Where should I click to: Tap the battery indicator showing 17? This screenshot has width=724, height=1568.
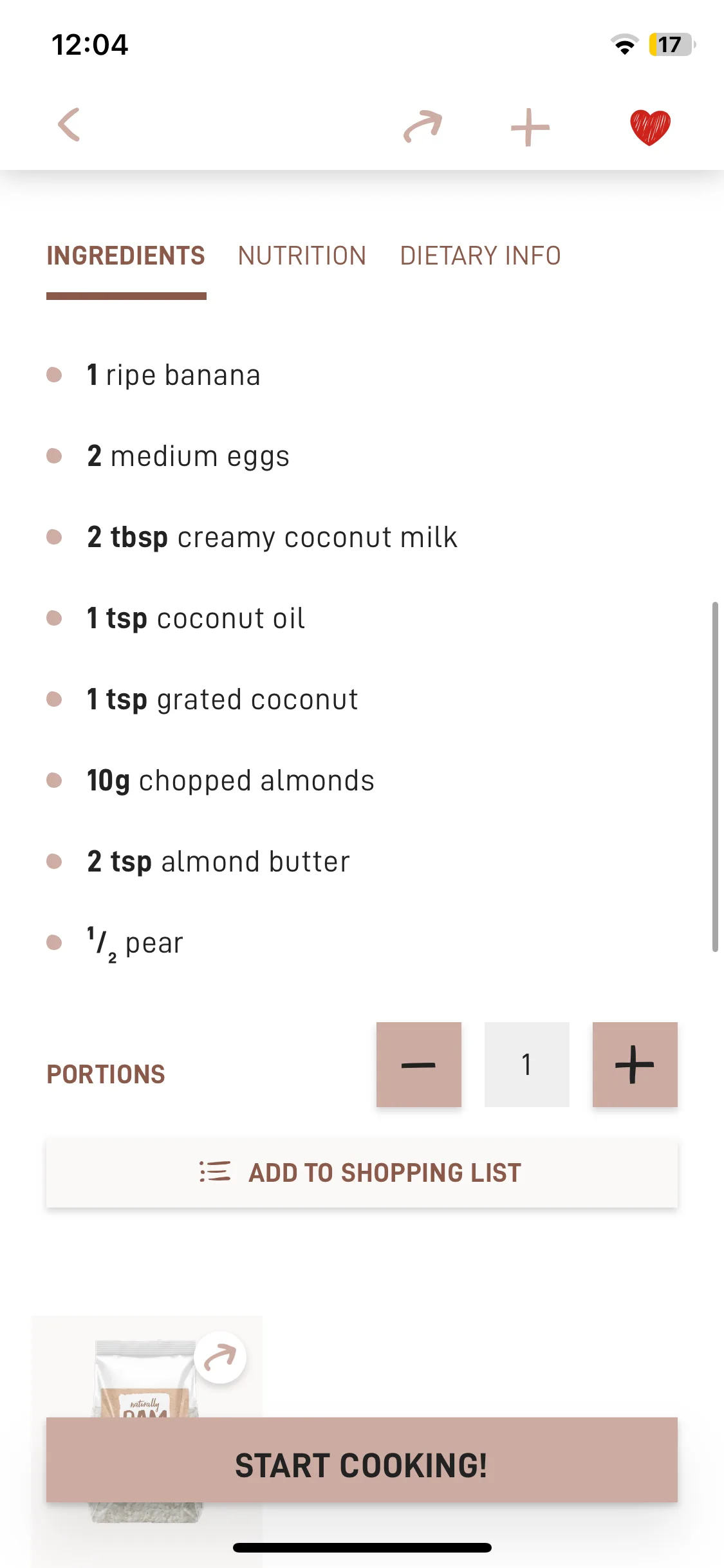click(x=671, y=44)
